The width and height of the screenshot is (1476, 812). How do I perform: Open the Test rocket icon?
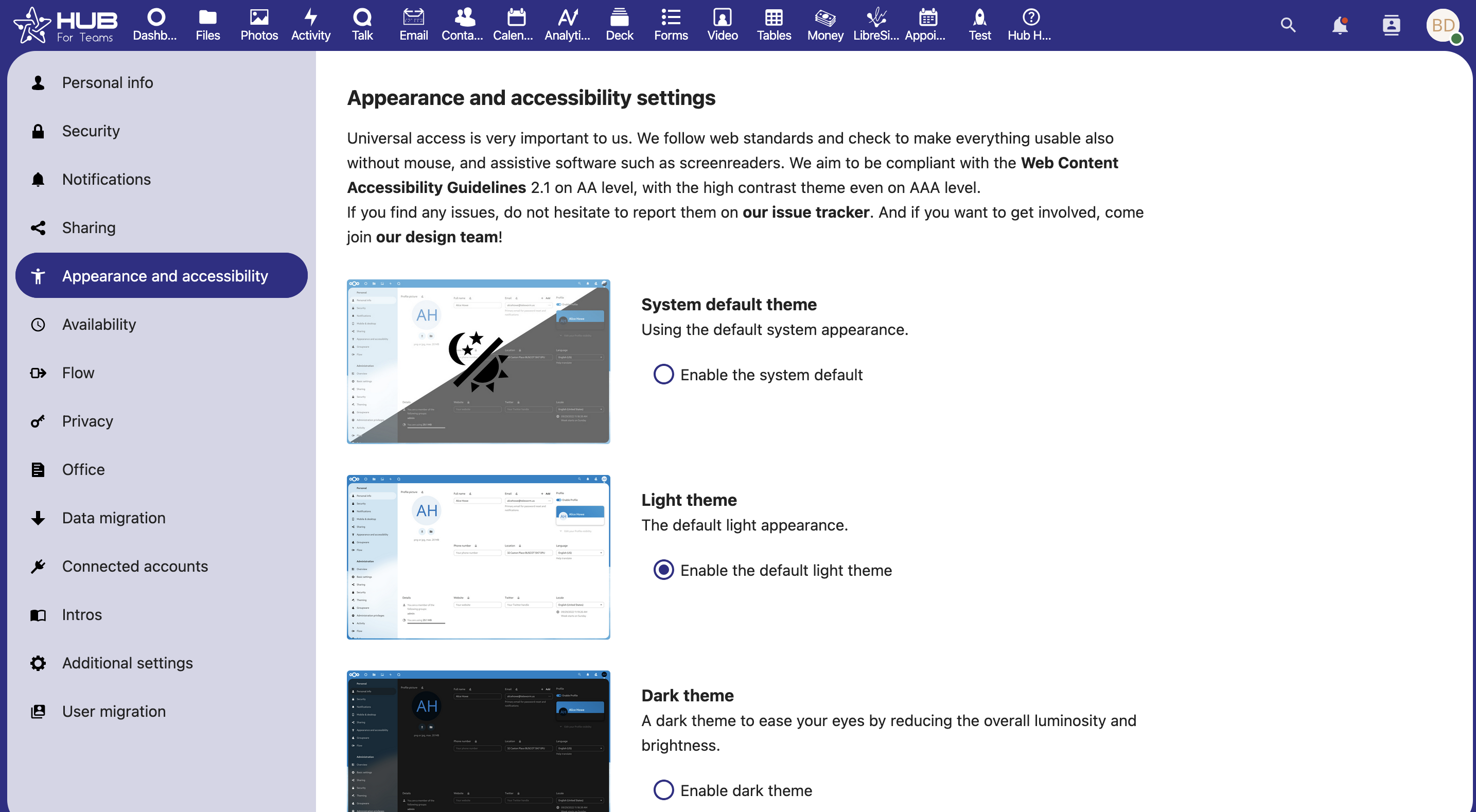[x=979, y=25]
